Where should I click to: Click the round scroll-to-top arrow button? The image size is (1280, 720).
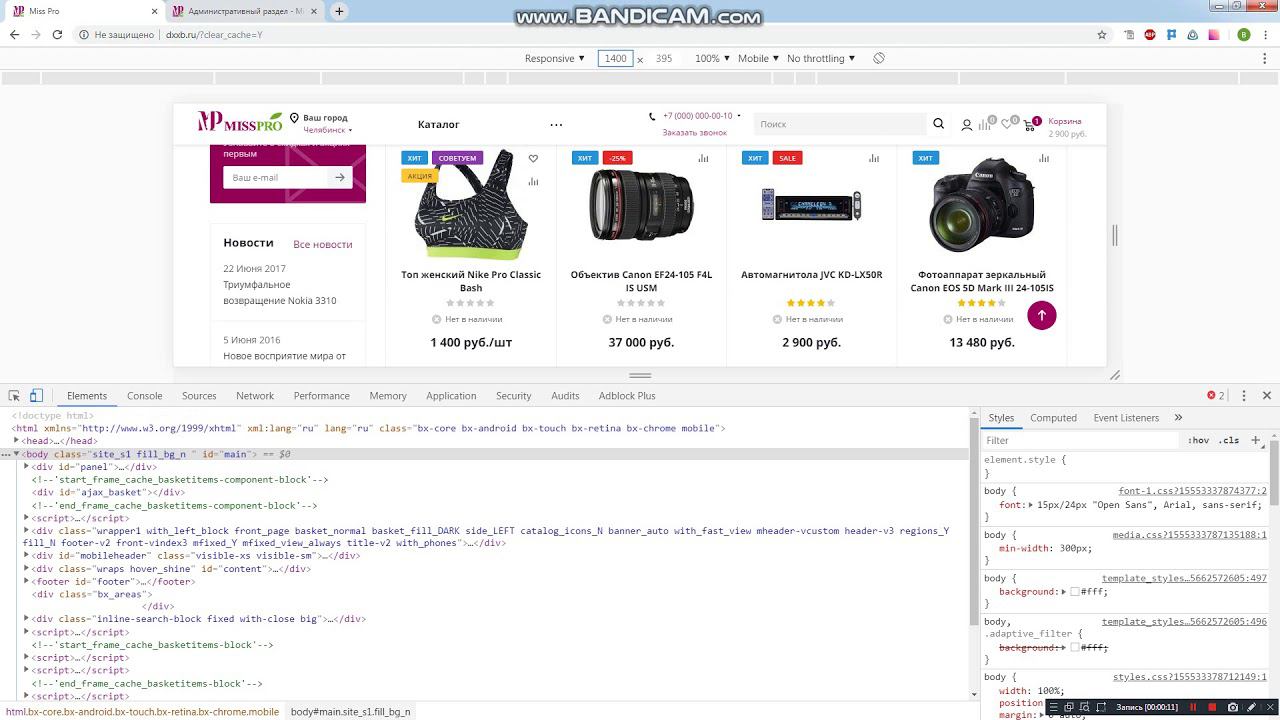click(1041, 315)
